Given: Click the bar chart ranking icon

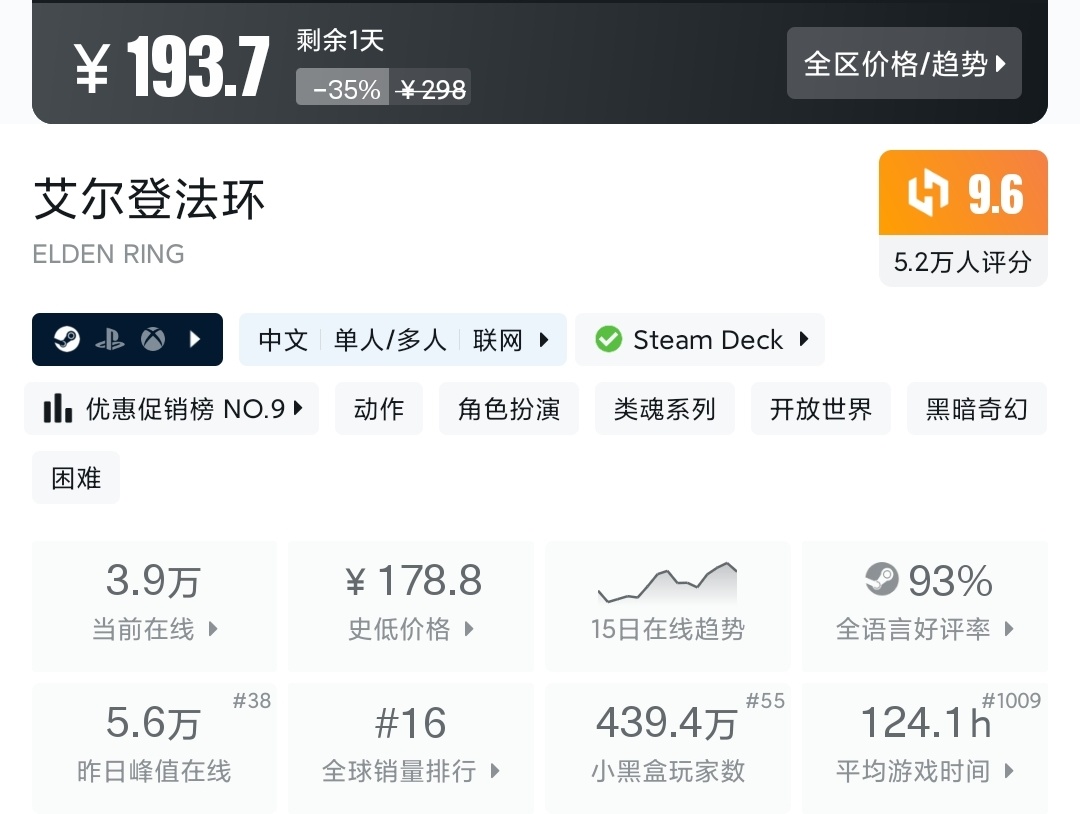Looking at the screenshot, I should pos(58,409).
